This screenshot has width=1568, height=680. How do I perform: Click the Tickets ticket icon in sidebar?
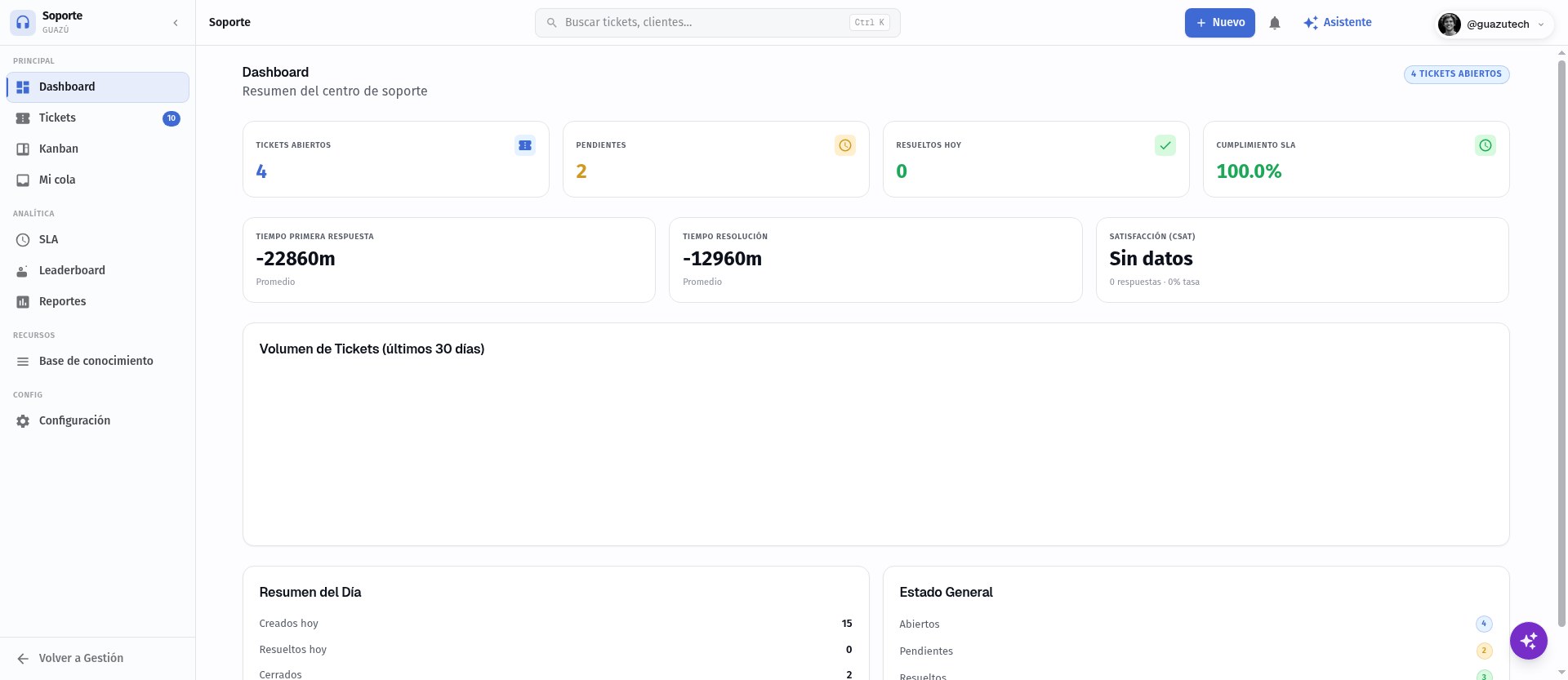[23, 118]
